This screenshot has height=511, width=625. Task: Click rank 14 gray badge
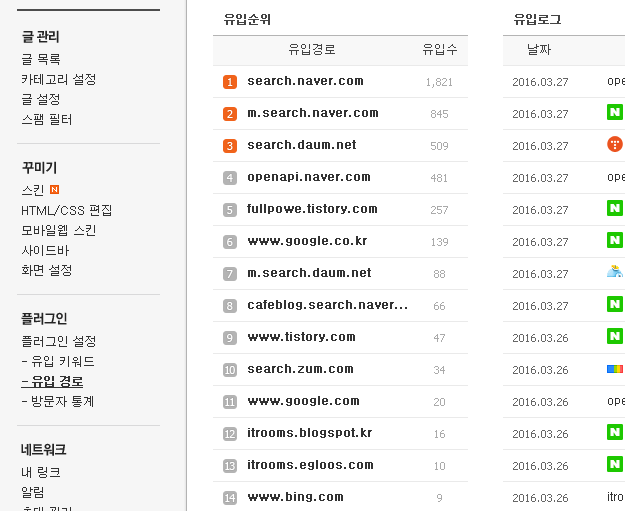pyautogui.click(x=230, y=498)
